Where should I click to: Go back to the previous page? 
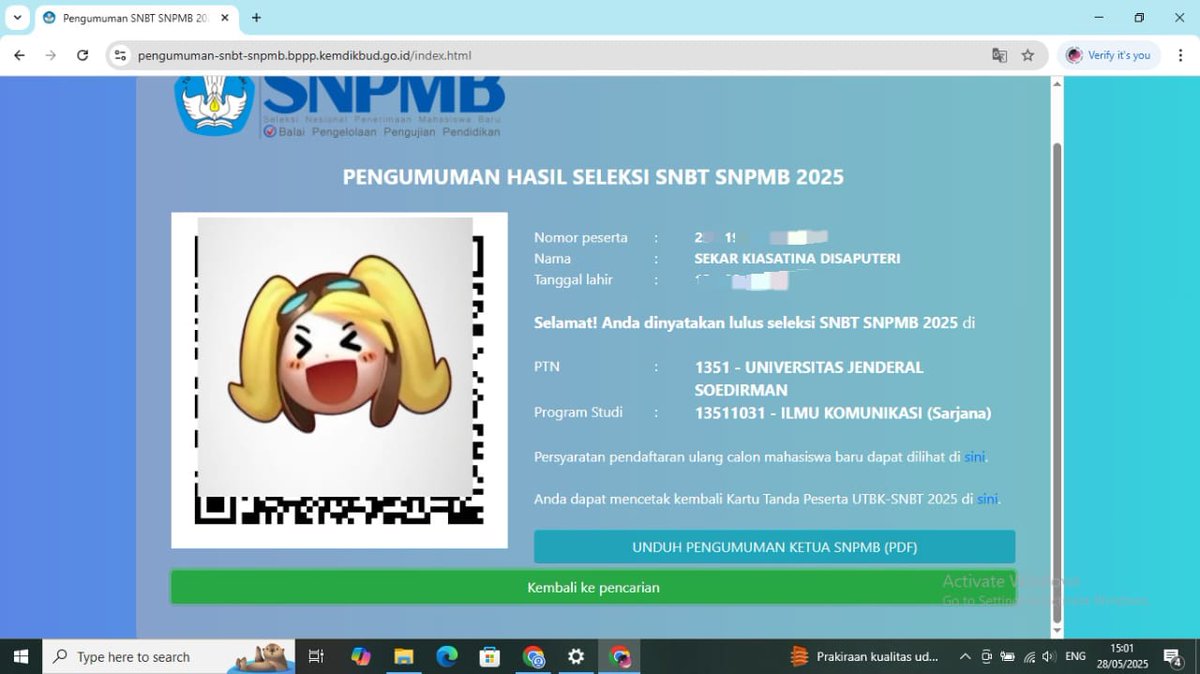click(19, 56)
